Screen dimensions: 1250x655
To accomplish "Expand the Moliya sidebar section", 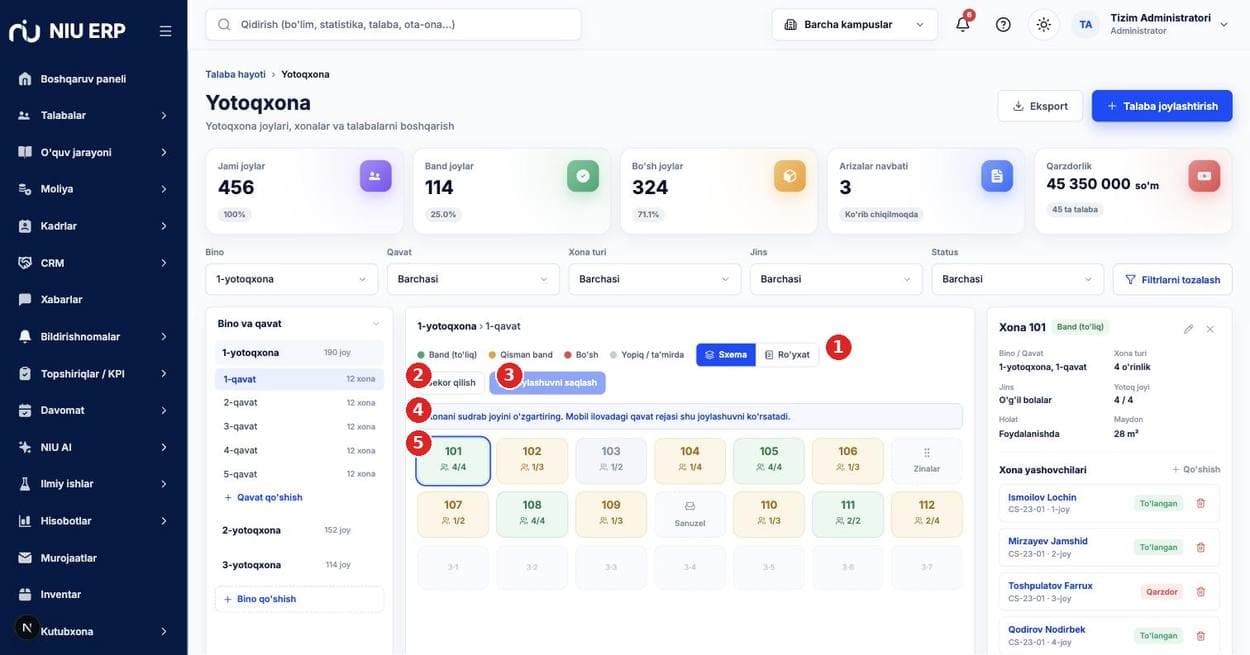I will click(x=93, y=189).
